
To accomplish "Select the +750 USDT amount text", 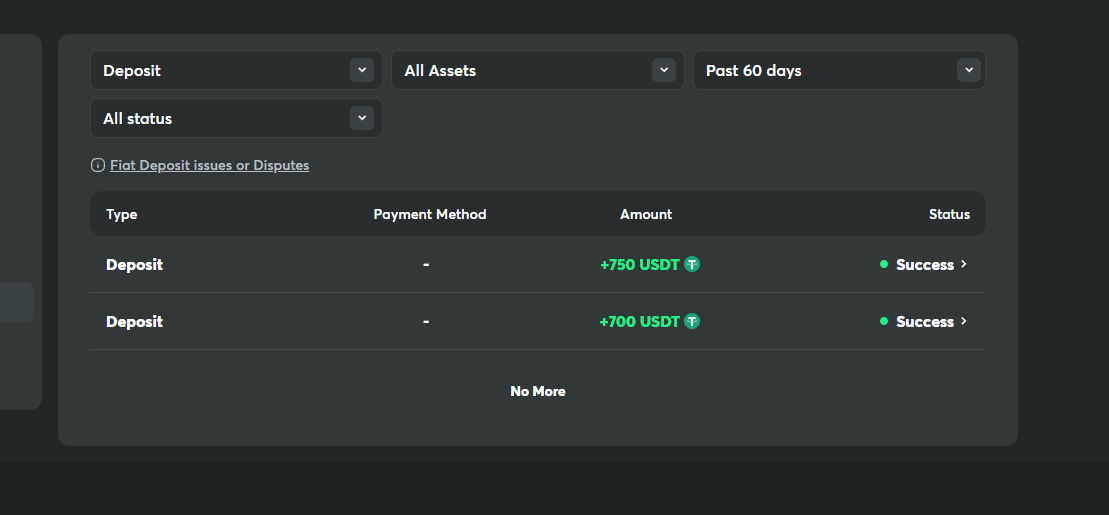I will [639, 265].
